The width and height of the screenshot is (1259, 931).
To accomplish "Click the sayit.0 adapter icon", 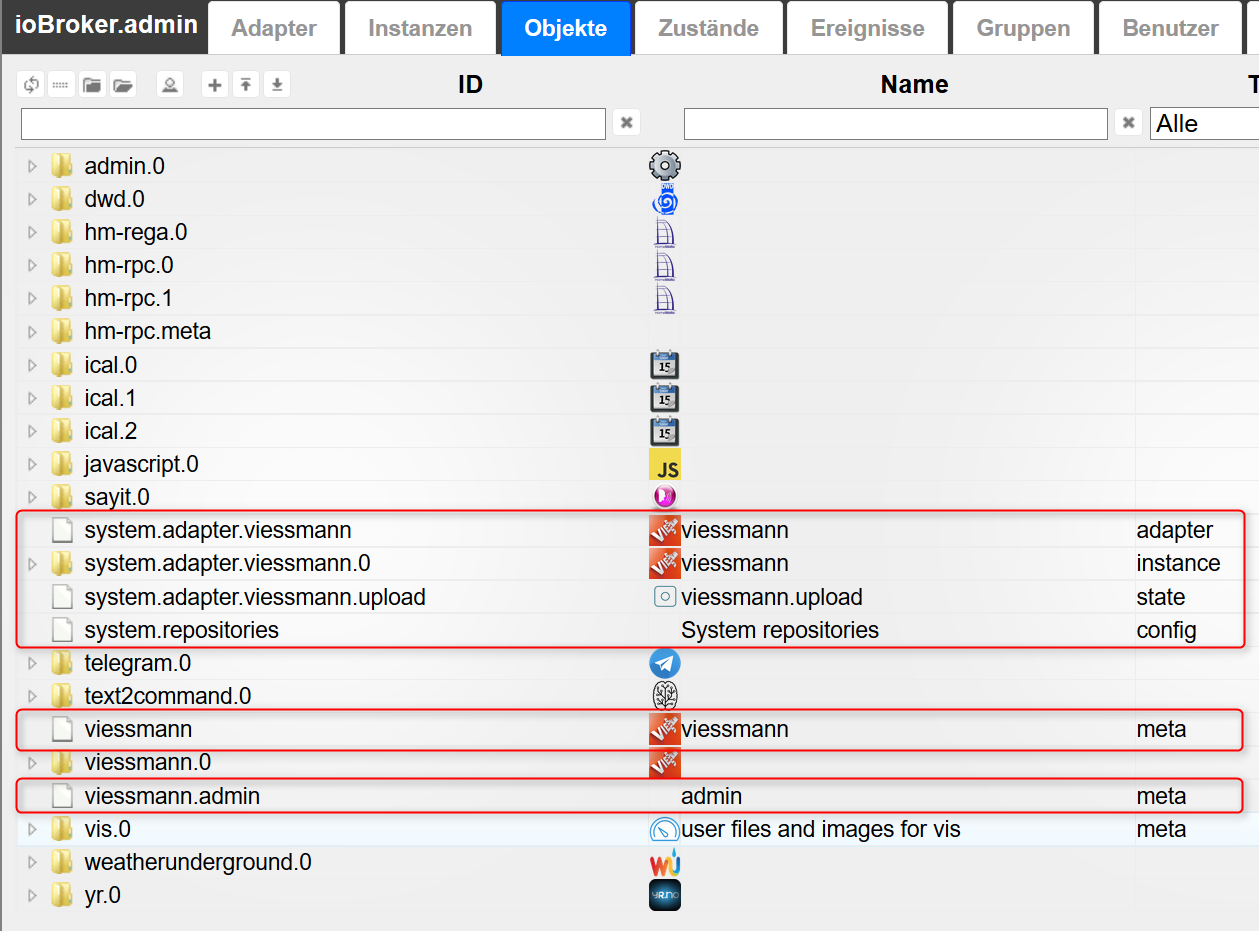I will coord(665,497).
